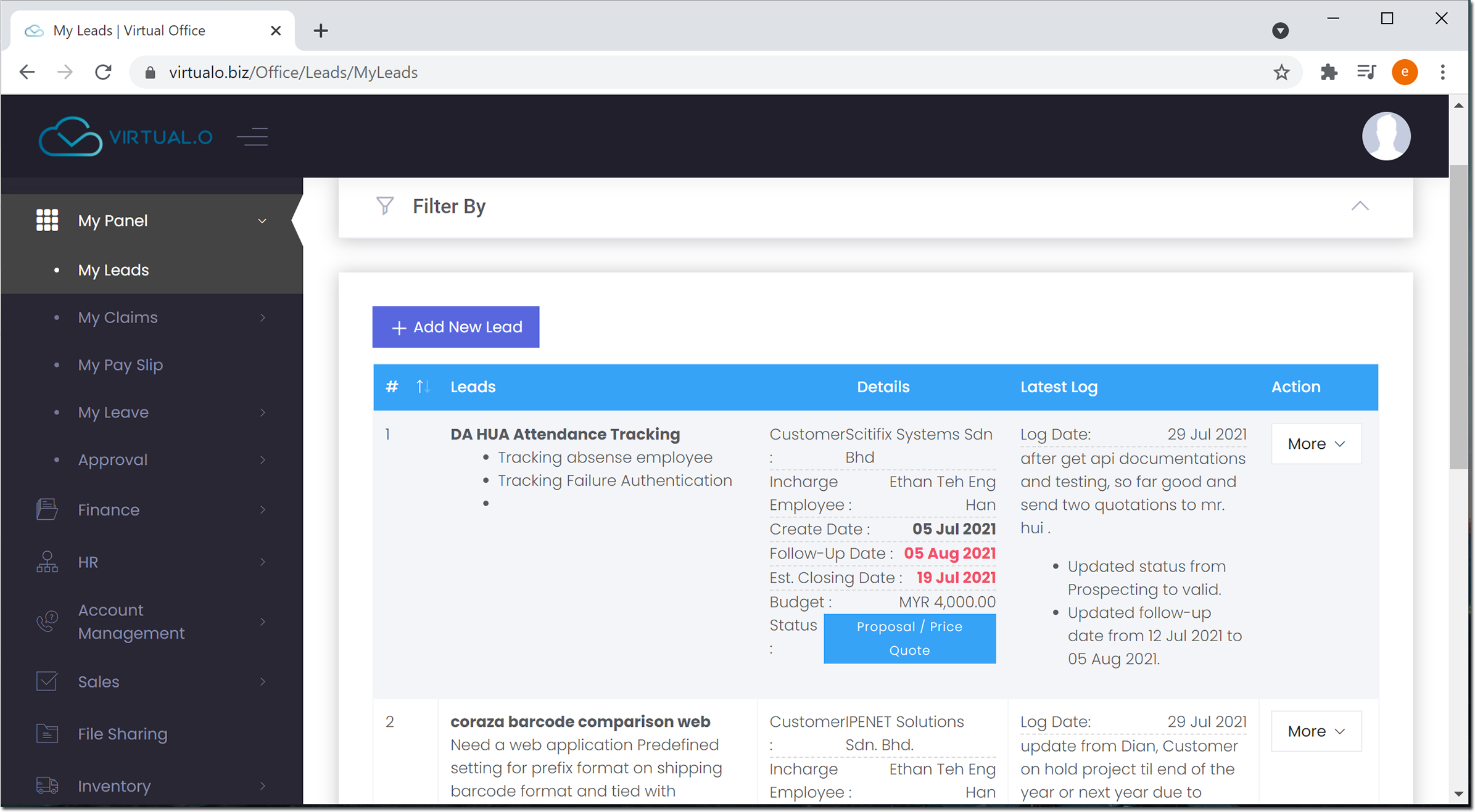Open the More dropdown for coraza lead
Viewport: 1475px width, 812px height.
click(1316, 731)
